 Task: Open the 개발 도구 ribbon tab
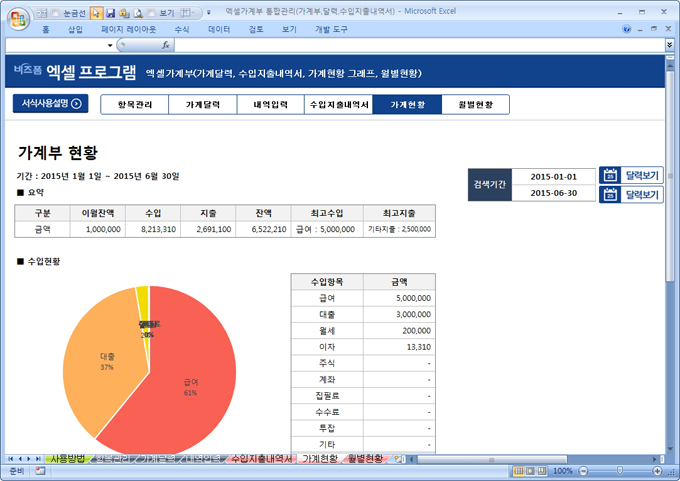[x=331, y=29]
